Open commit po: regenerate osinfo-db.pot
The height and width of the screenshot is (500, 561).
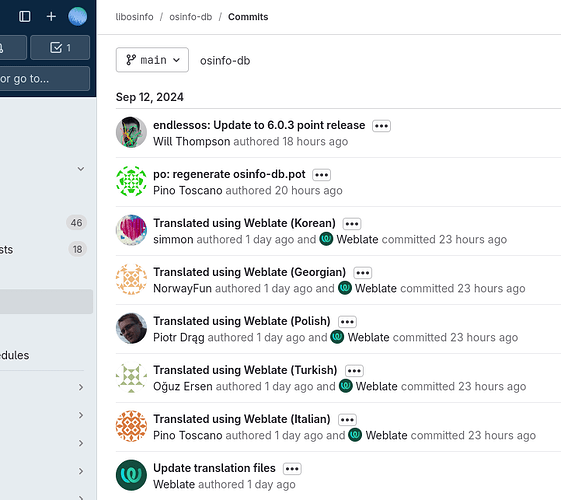229,174
